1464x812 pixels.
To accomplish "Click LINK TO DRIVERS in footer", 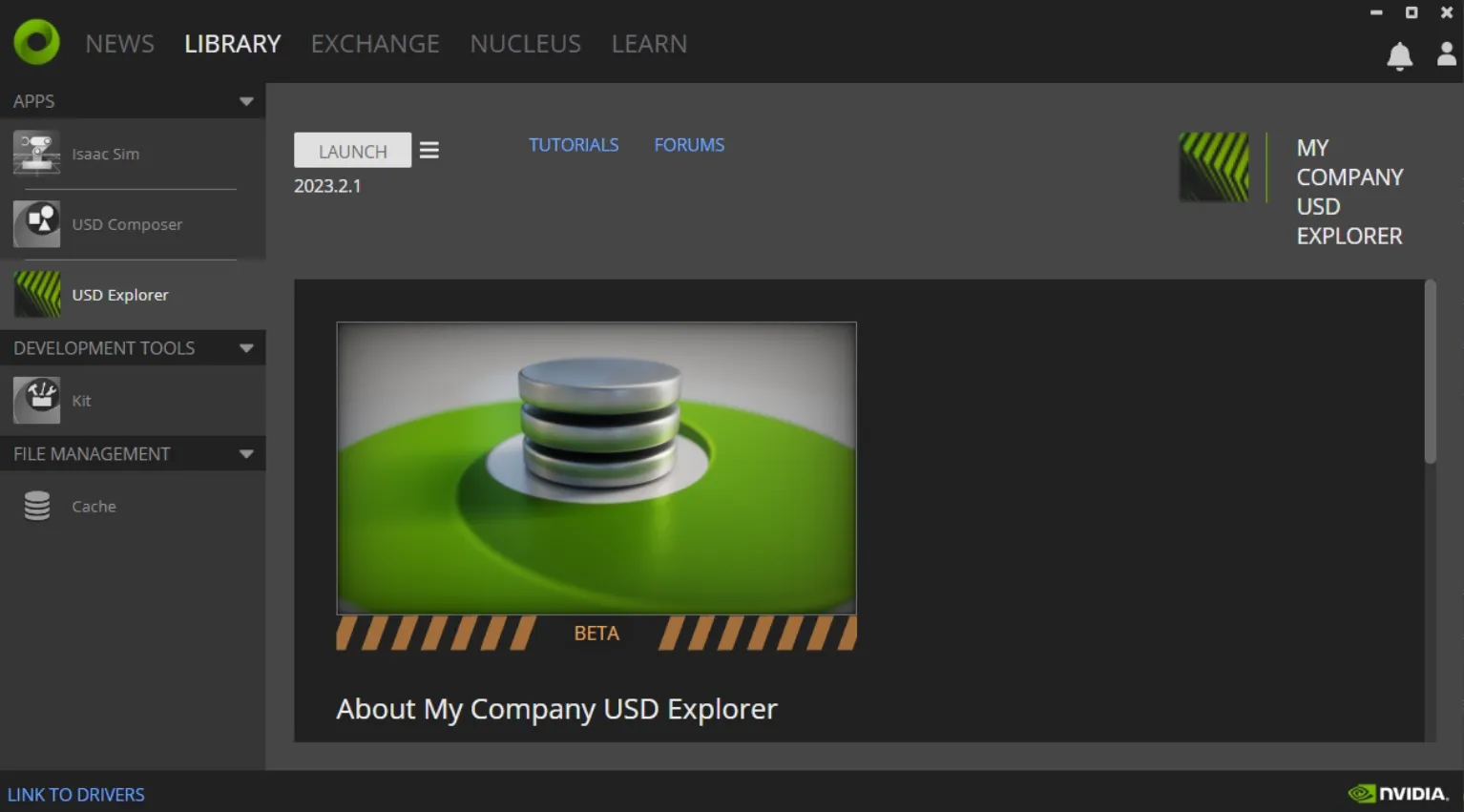I will [x=76, y=795].
